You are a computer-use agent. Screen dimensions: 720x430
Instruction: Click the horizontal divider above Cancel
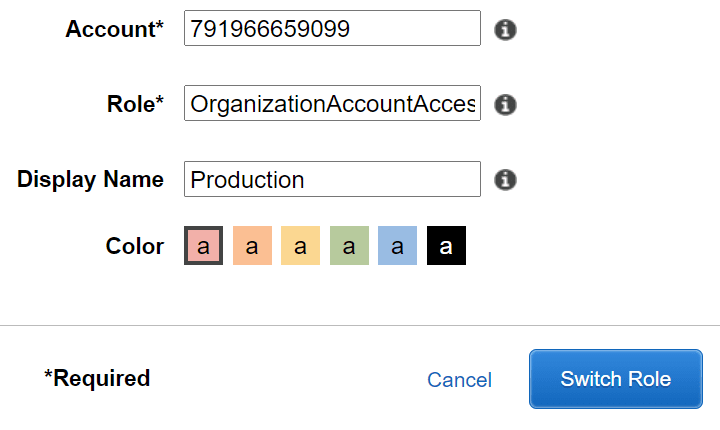360,325
